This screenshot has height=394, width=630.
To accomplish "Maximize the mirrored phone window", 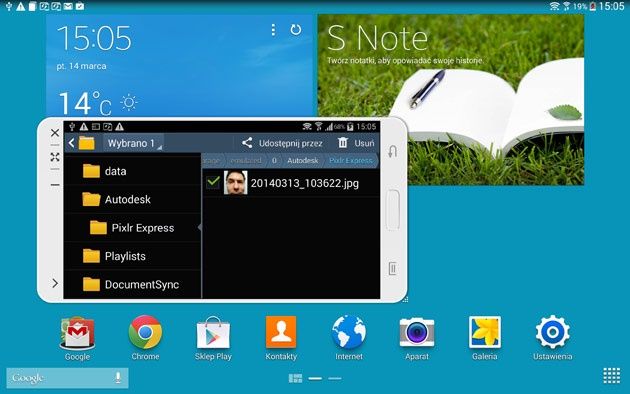I will pos(55,157).
